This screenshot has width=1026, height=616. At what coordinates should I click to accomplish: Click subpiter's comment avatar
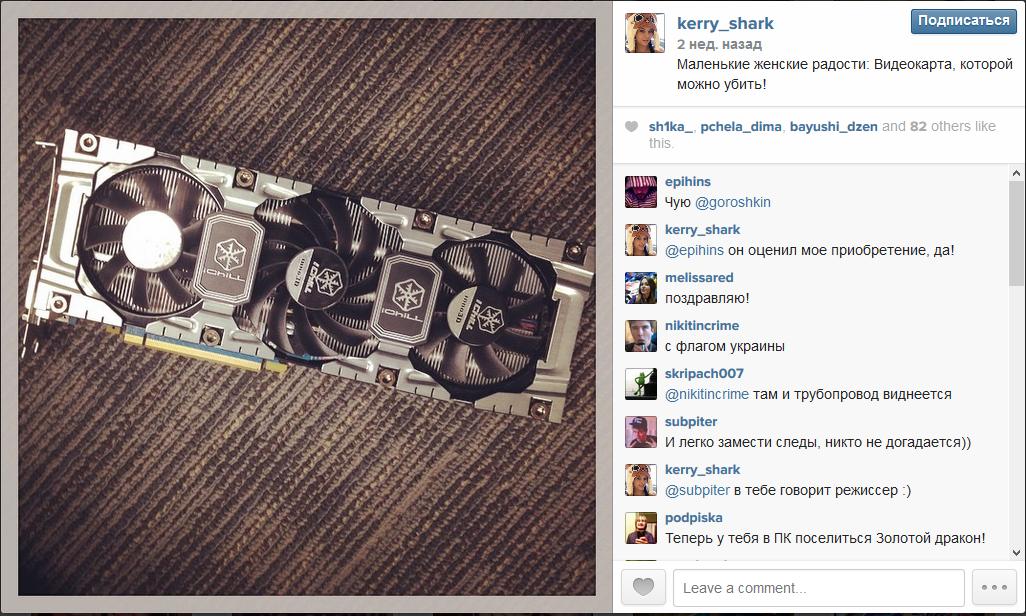[641, 432]
